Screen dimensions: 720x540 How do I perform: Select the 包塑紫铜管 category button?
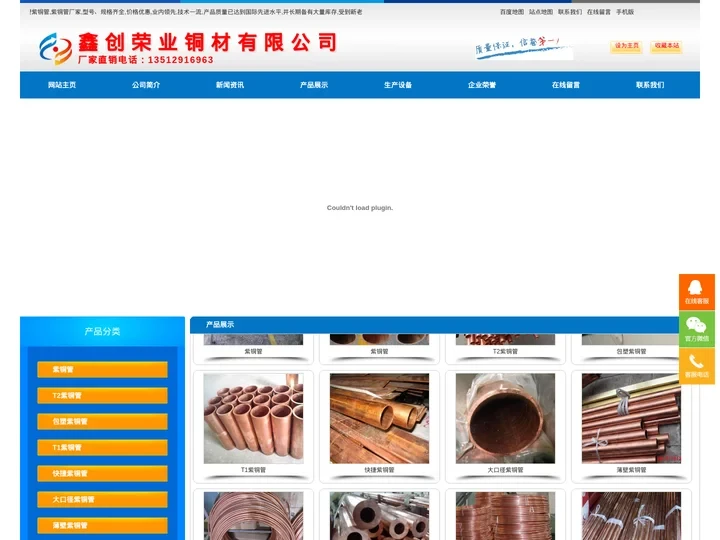pyautogui.click(x=102, y=422)
